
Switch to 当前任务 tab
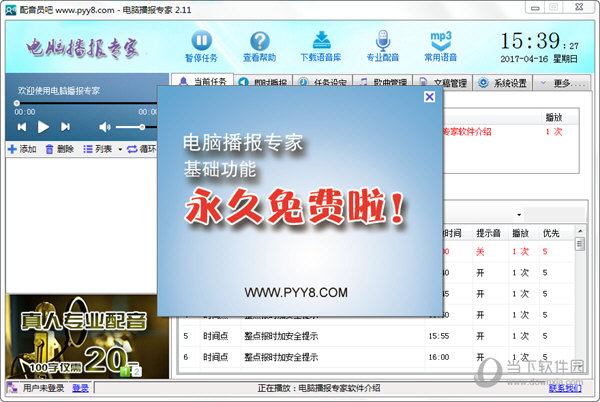pos(202,81)
